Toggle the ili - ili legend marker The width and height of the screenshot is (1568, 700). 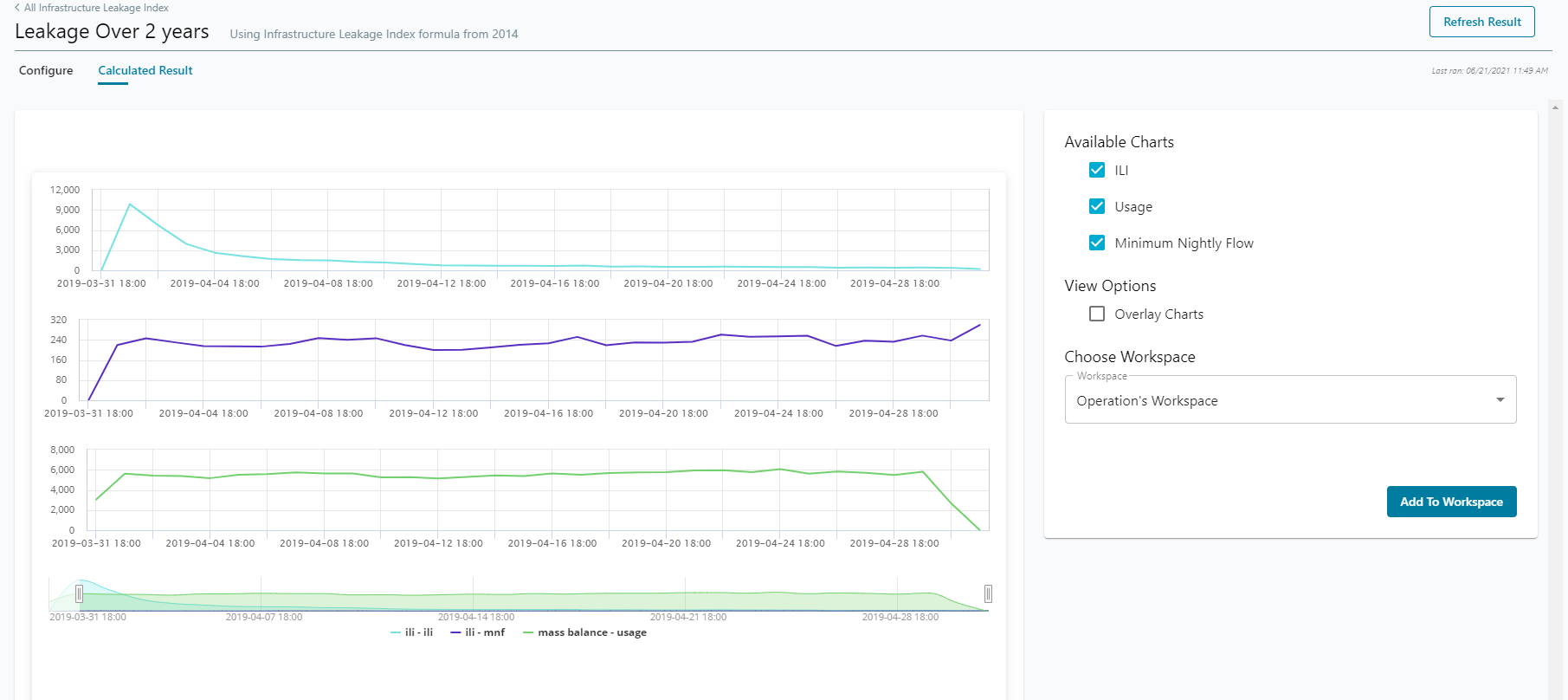pos(396,633)
